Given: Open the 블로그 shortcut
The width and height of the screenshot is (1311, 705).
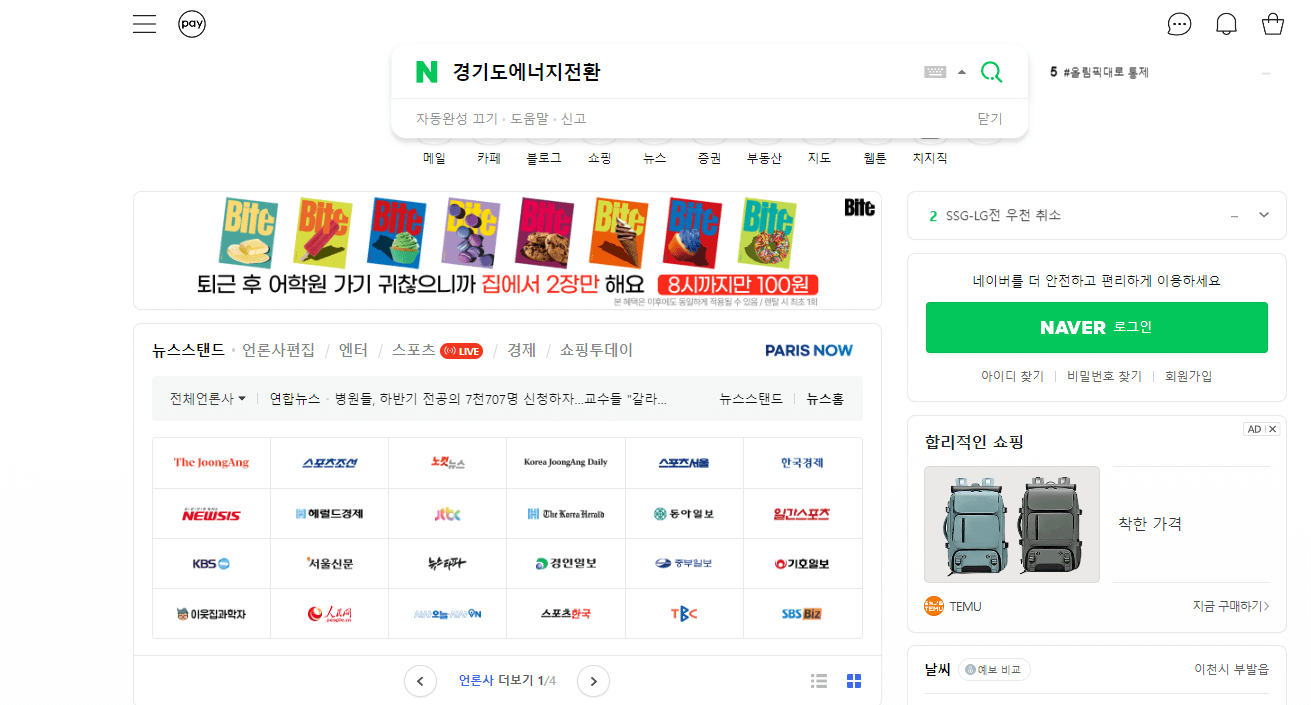Looking at the screenshot, I should pos(544,158).
